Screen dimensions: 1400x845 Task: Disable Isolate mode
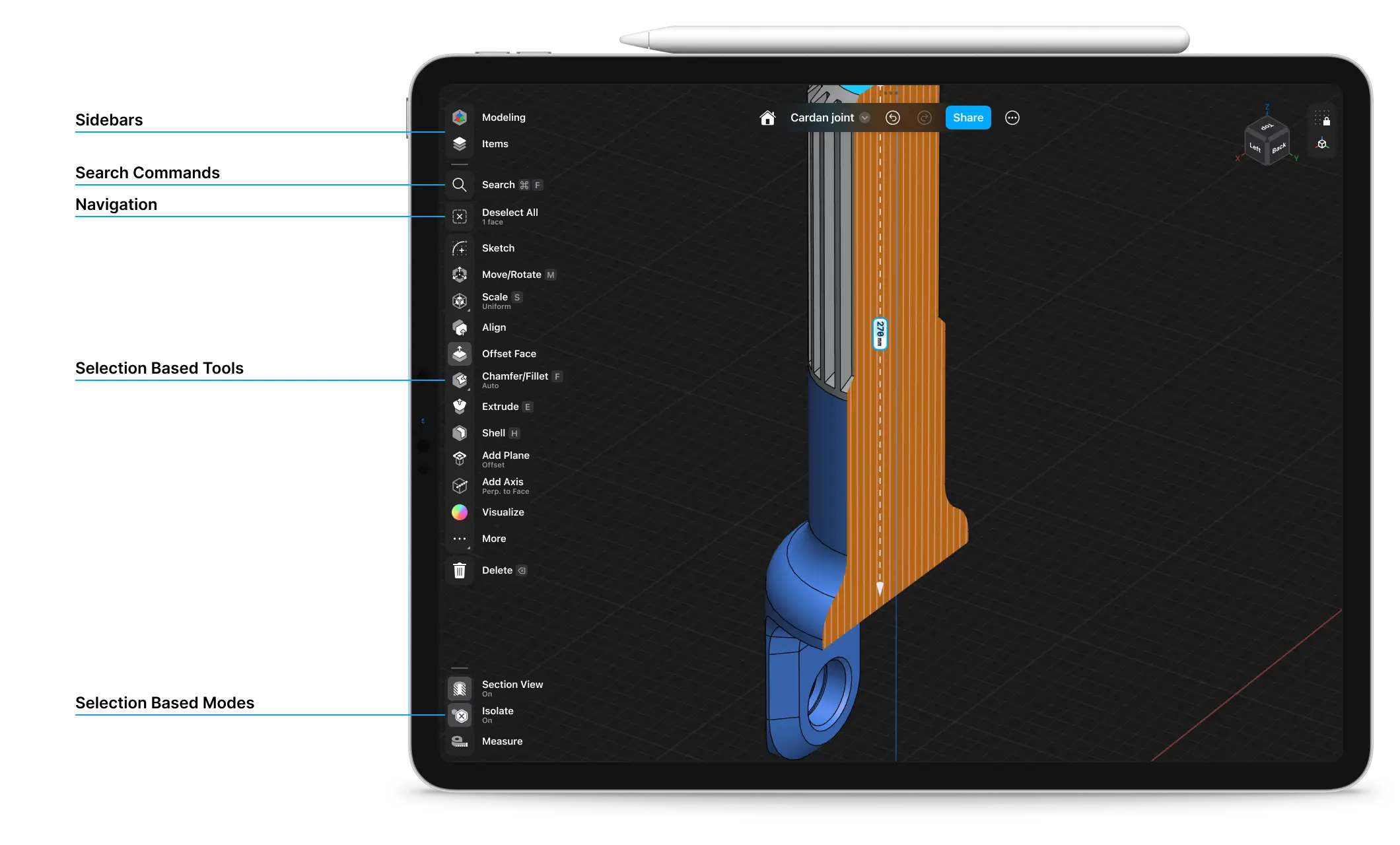tap(497, 711)
